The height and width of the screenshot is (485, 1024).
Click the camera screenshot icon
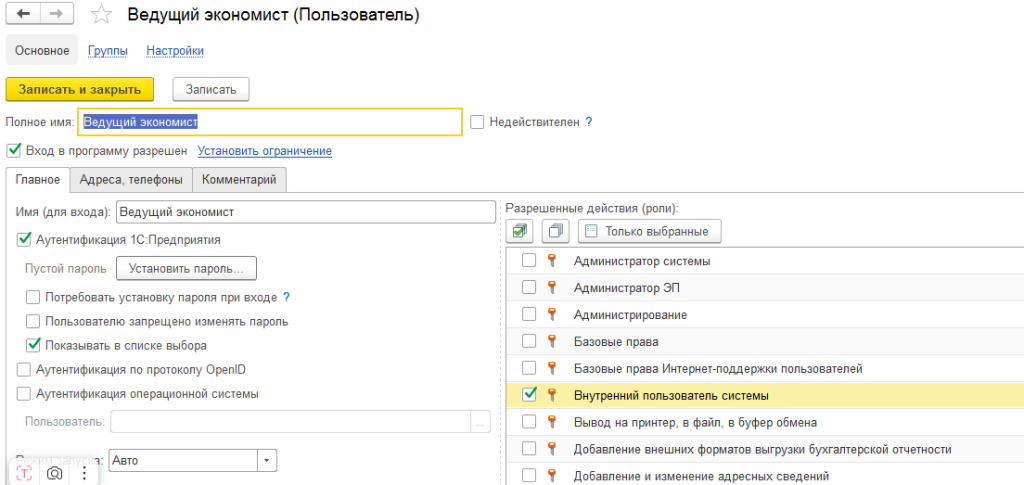(55, 472)
